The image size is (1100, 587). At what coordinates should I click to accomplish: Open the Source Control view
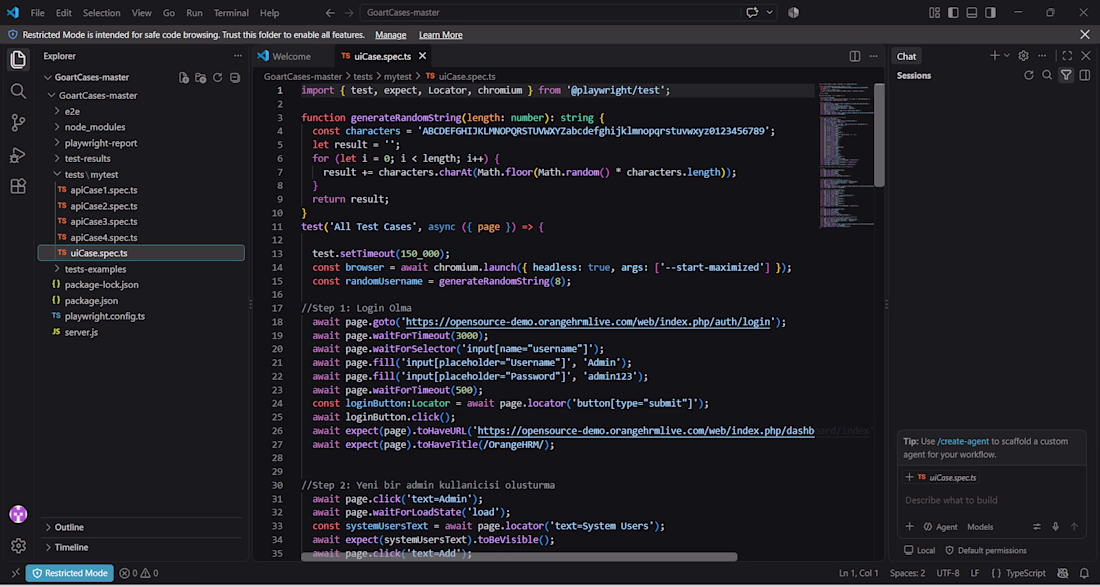(18, 123)
